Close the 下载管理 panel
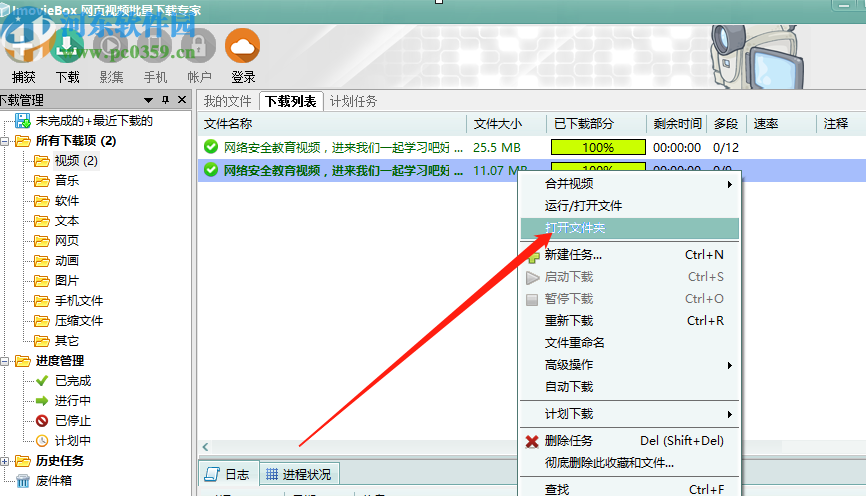The image size is (866, 496). pos(182,100)
